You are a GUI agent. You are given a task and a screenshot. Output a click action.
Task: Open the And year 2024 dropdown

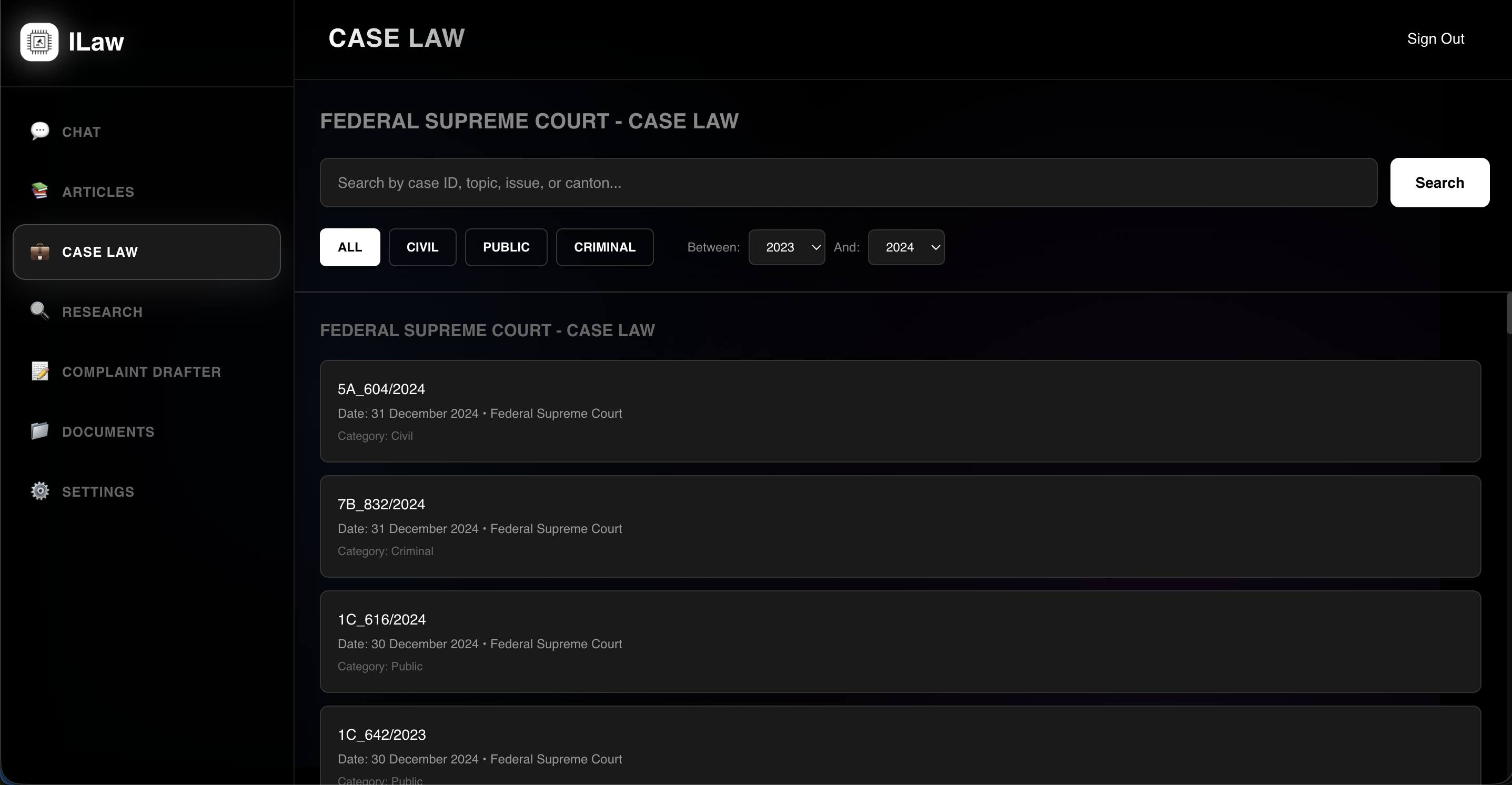tap(905, 247)
